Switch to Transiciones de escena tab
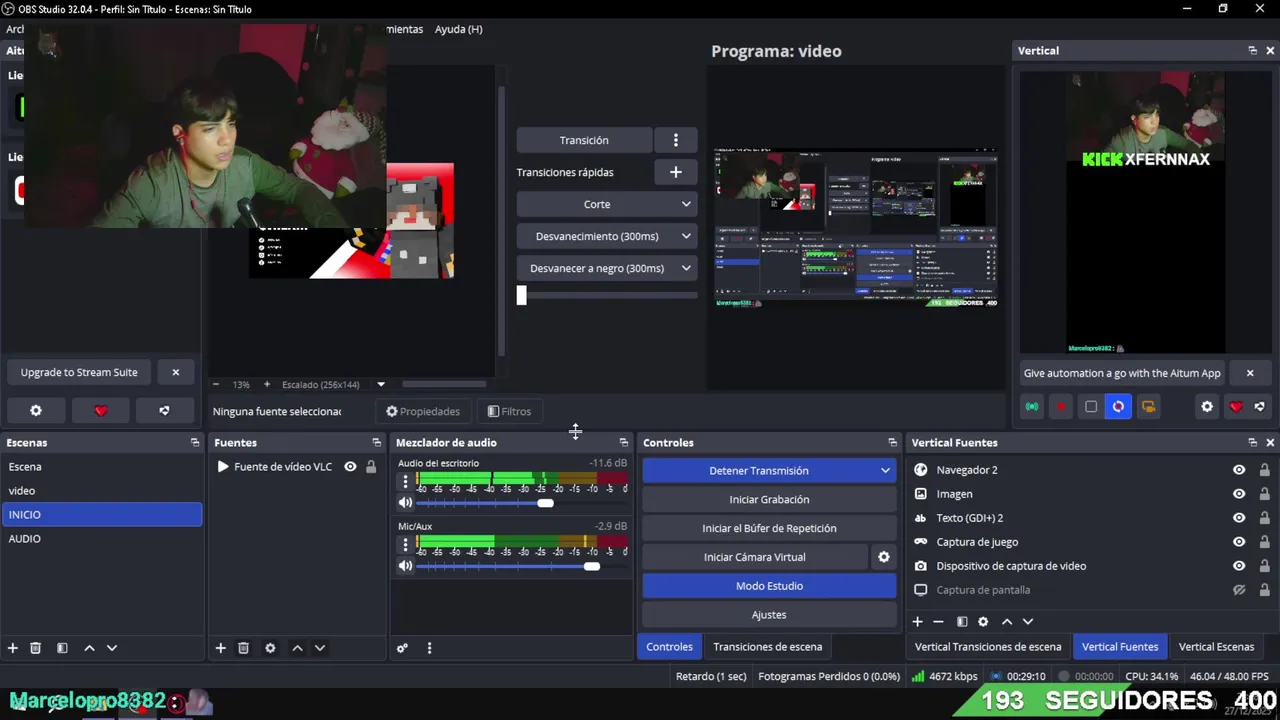 point(768,647)
